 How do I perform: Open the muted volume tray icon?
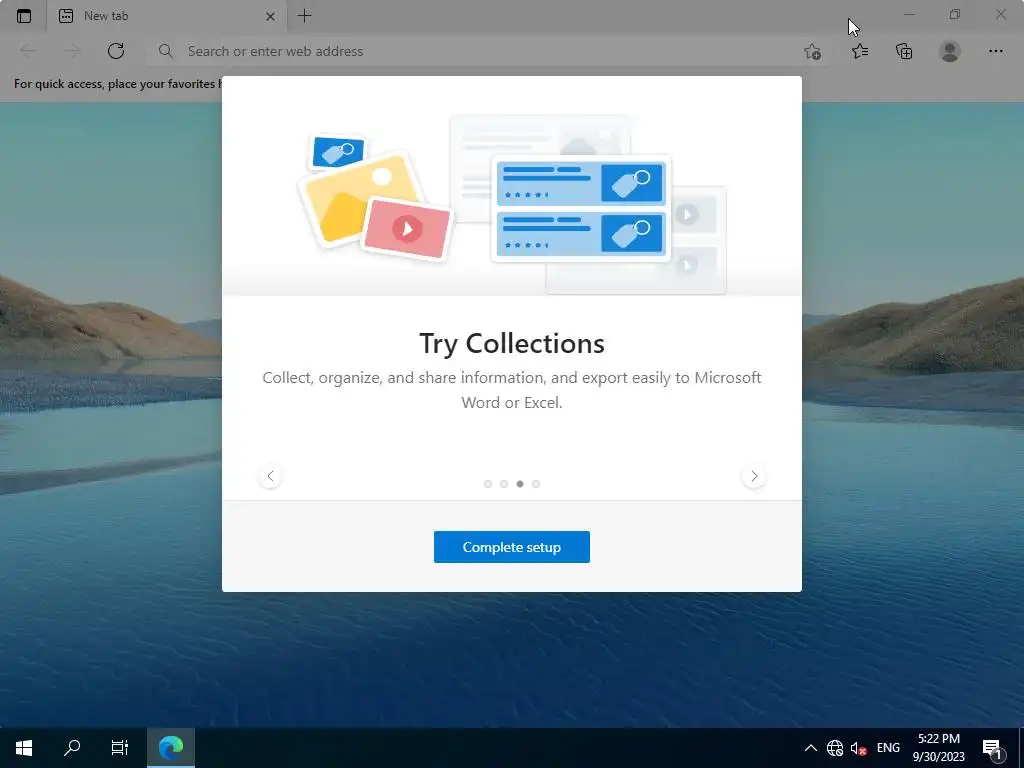click(858, 748)
